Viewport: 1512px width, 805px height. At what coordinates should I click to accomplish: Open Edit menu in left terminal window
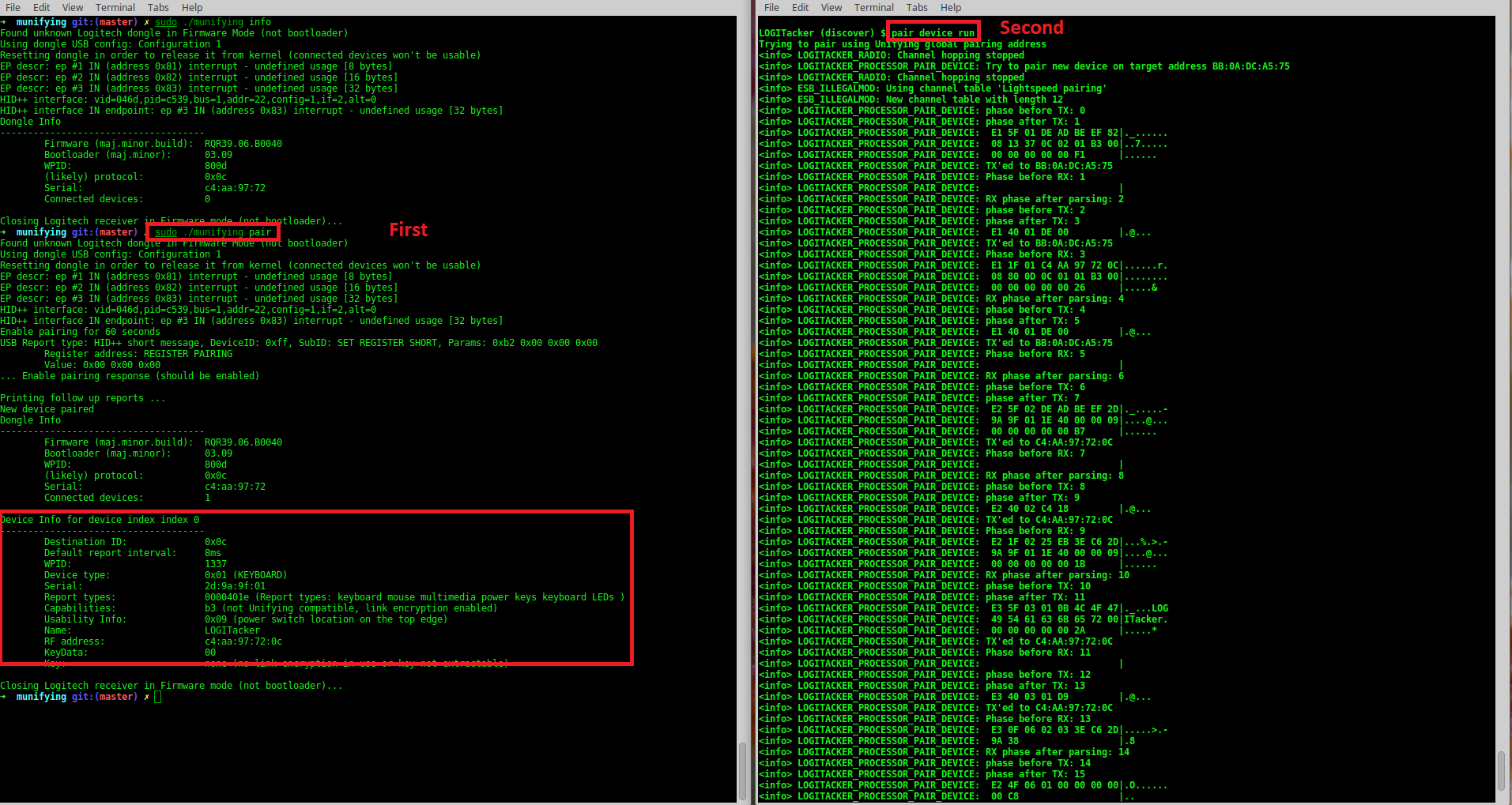point(42,7)
